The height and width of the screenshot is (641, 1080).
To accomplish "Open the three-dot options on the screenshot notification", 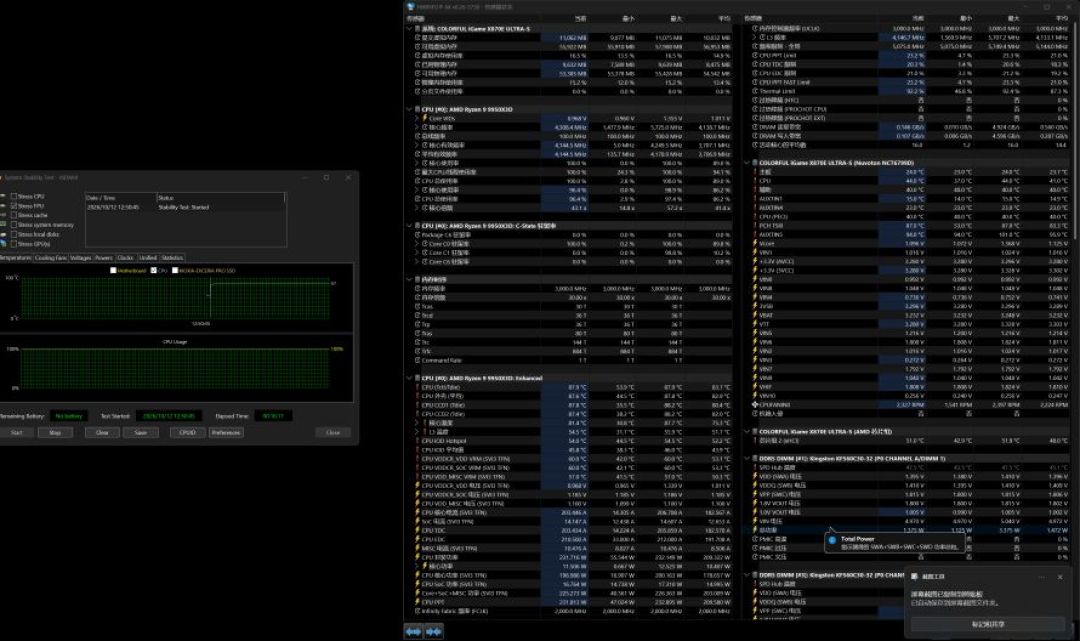I will pyautogui.click(x=1041, y=577).
